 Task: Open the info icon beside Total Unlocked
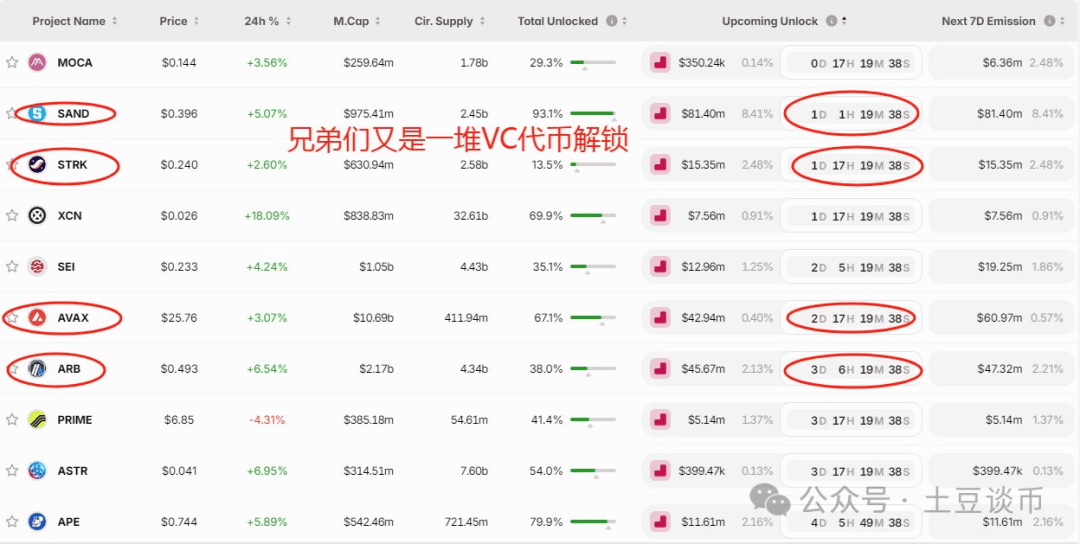point(611,21)
